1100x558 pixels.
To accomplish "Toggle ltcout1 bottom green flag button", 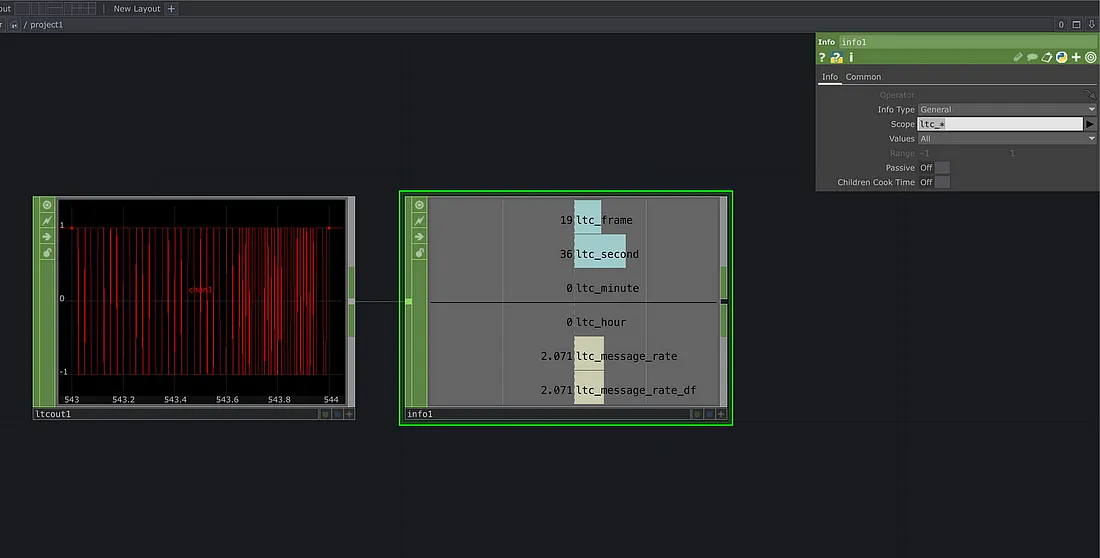I will (x=326, y=414).
